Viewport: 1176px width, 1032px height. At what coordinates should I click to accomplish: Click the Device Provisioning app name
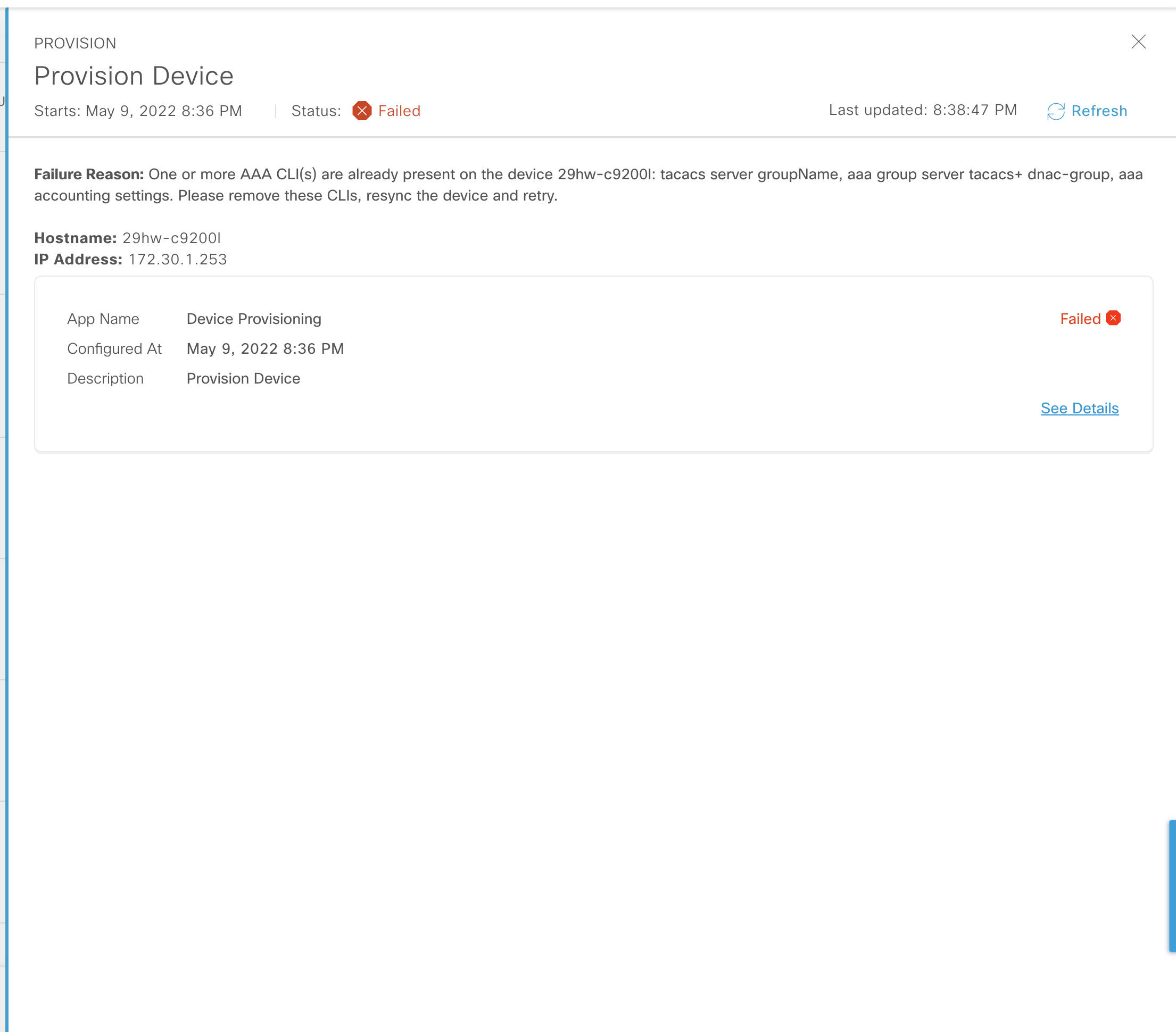254,319
